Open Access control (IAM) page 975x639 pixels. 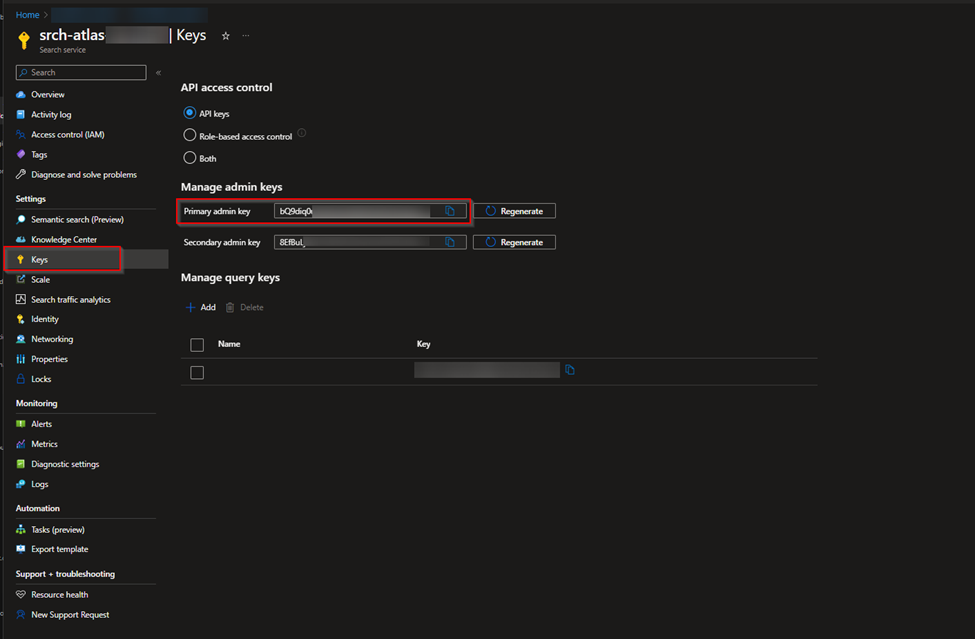pos(67,134)
